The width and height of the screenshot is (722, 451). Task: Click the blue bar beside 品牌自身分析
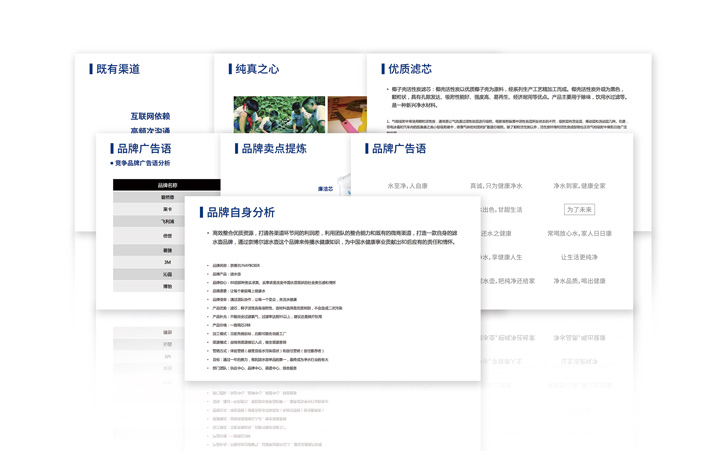pyautogui.click(x=201, y=212)
